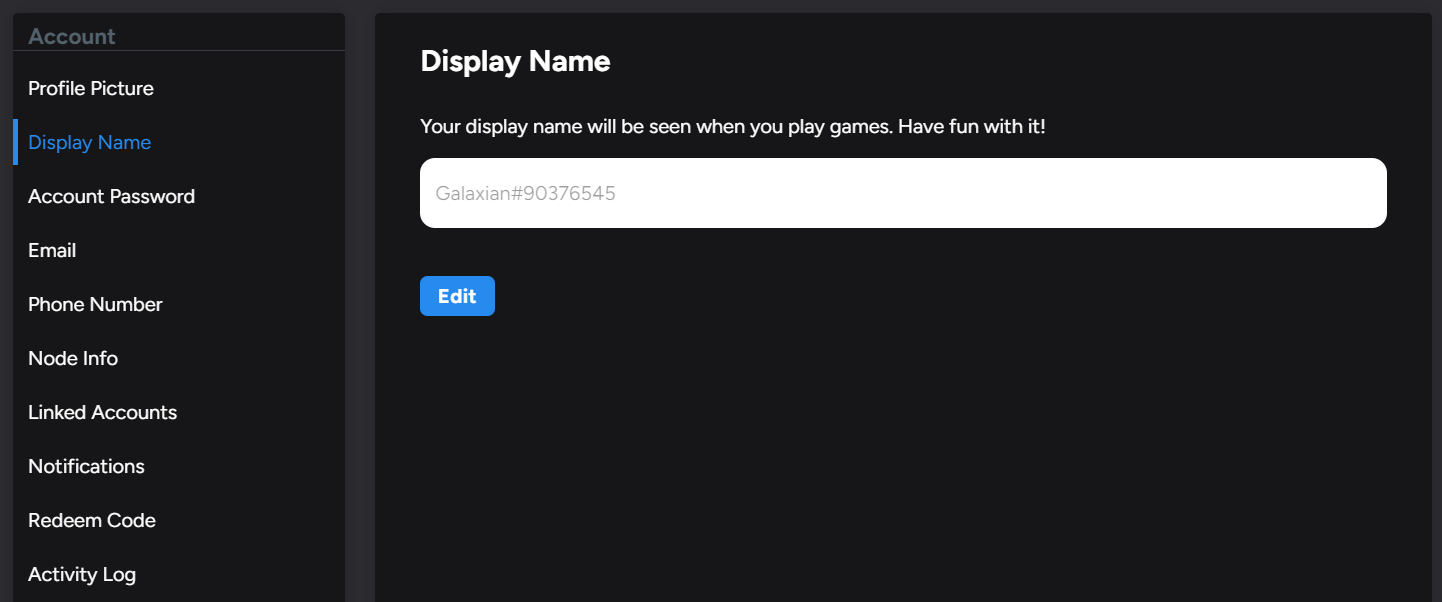Go to Account Password section

point(111,196)
